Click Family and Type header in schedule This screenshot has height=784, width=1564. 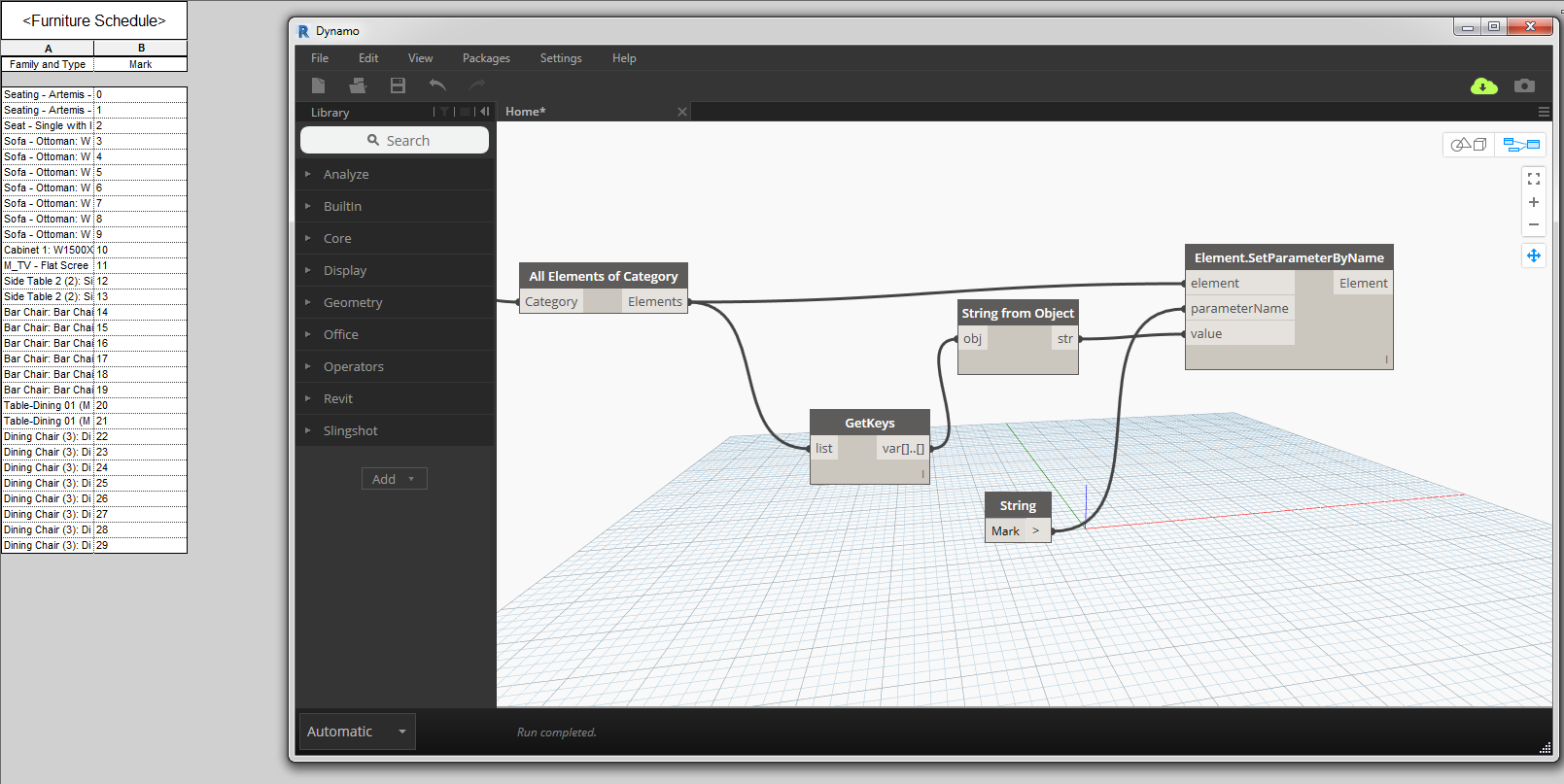point(48,64)
